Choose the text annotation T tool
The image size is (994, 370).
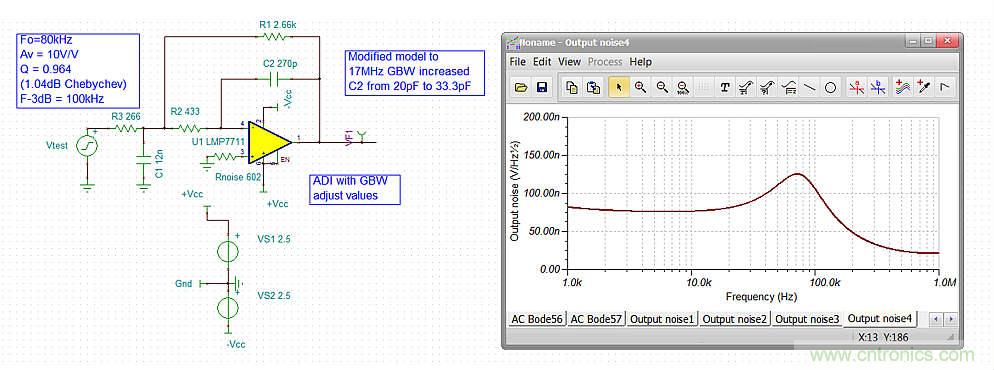(x=725, y=87)
